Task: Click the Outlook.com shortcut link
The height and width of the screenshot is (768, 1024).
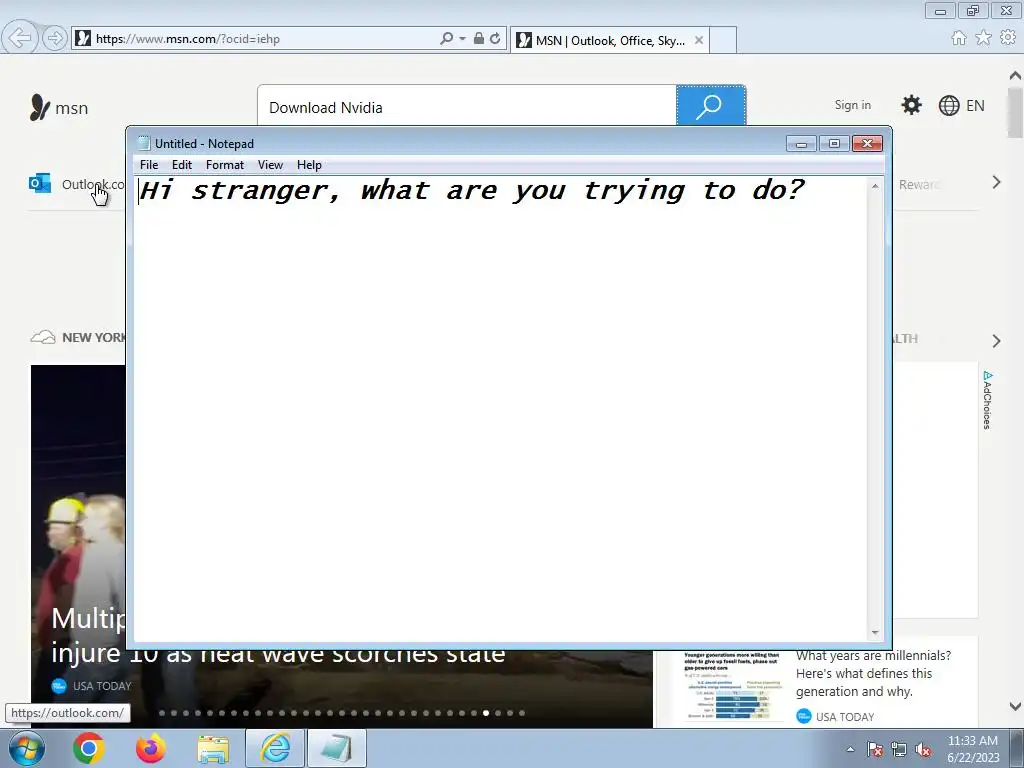Action: (x=93, y=184)
